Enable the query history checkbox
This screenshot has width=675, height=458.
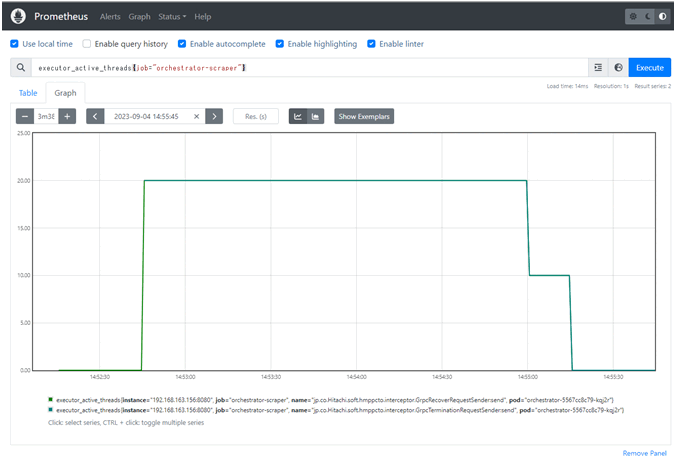(87, 44)
